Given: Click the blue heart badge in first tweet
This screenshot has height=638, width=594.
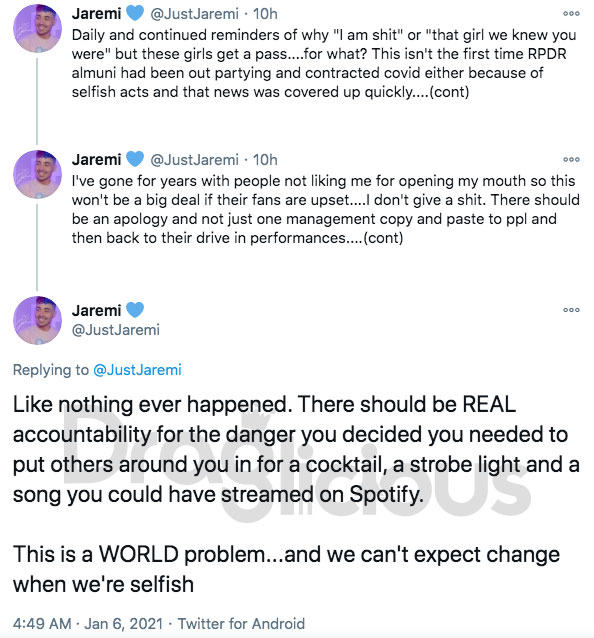Looking at the screenshot, I should pyautogui.click(x=135, y=13).
